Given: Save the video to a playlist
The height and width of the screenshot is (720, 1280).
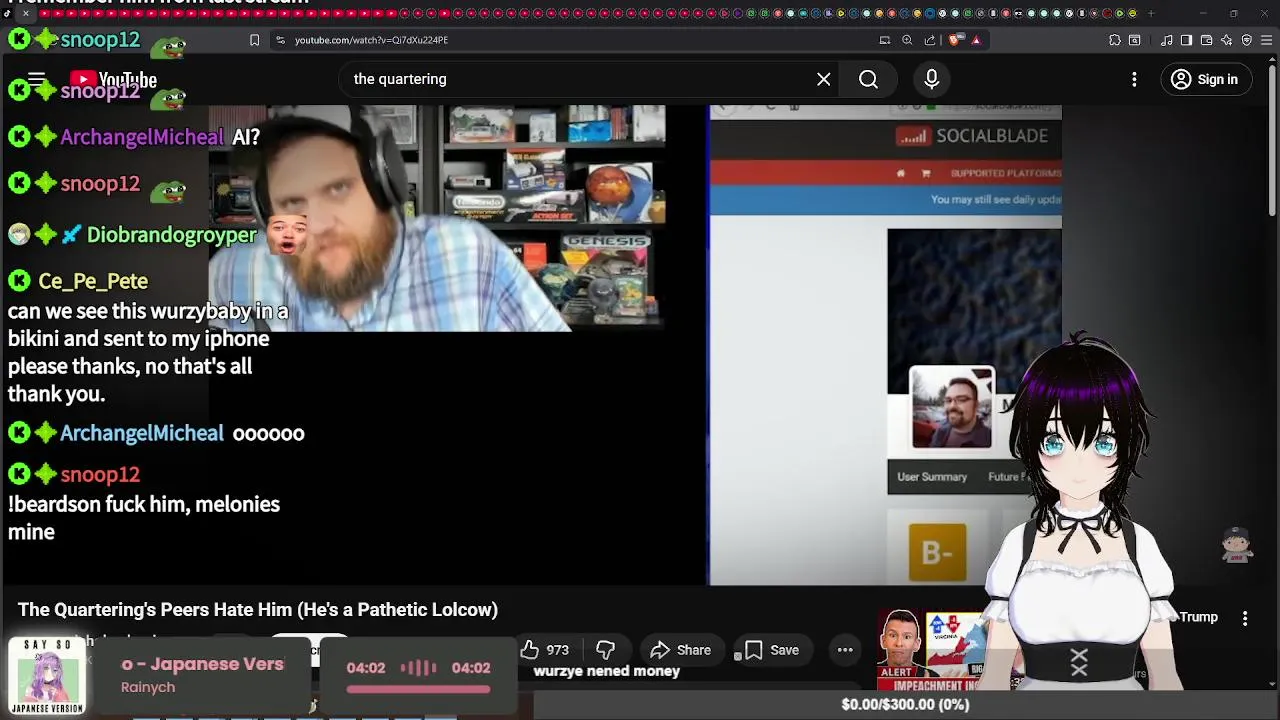Looking at the screenshot, I should pyautogui.click(x=771, y=650).
